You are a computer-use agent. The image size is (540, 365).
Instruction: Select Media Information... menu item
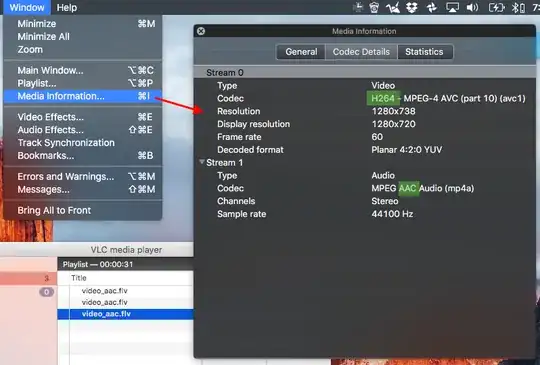coord(83,96)
